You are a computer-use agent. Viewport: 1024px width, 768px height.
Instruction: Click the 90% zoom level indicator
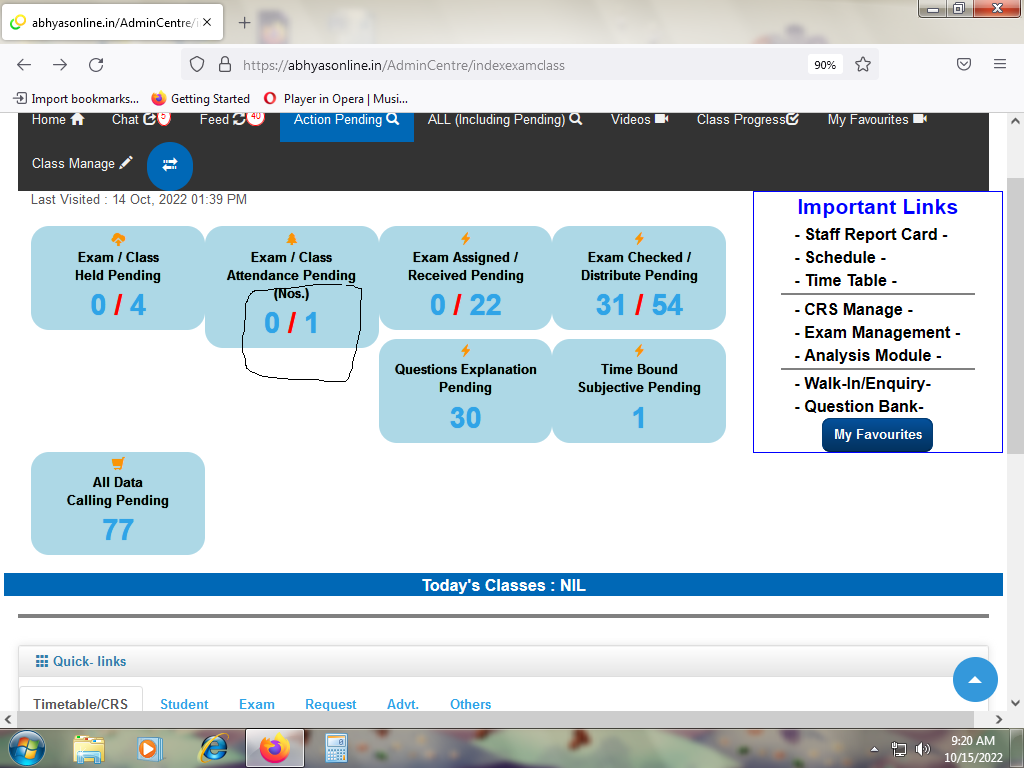[x=825, y=65]
